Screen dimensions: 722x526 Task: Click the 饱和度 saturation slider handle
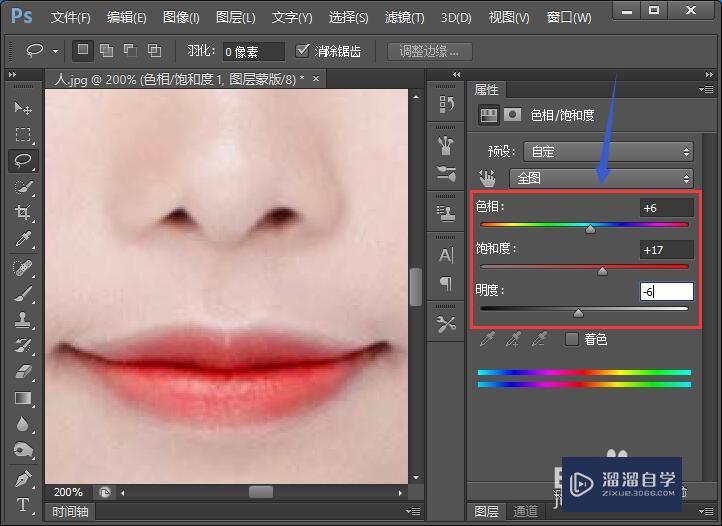pyautogui.click(x=602, y=271)
